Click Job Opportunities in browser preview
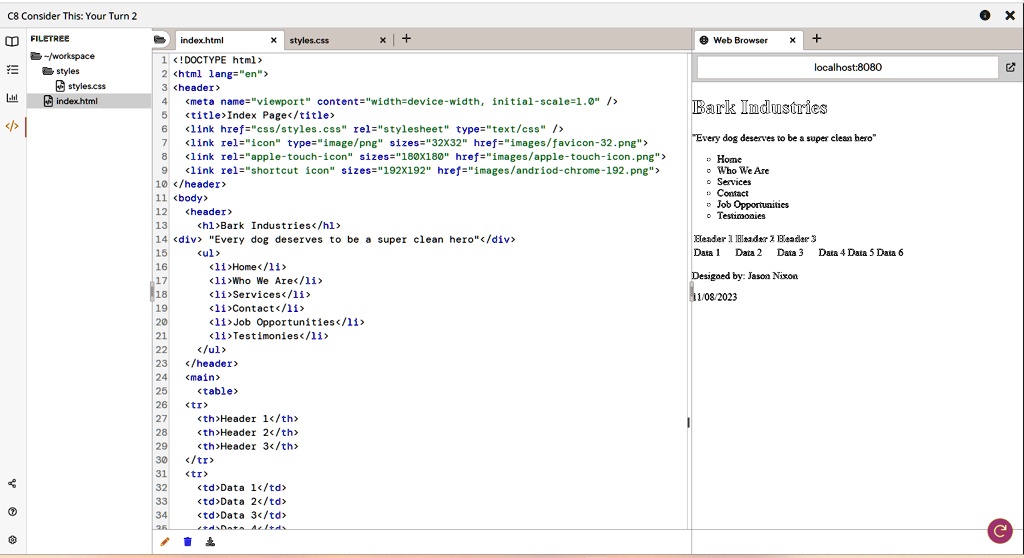1024x558 pixels. point(752,205)
